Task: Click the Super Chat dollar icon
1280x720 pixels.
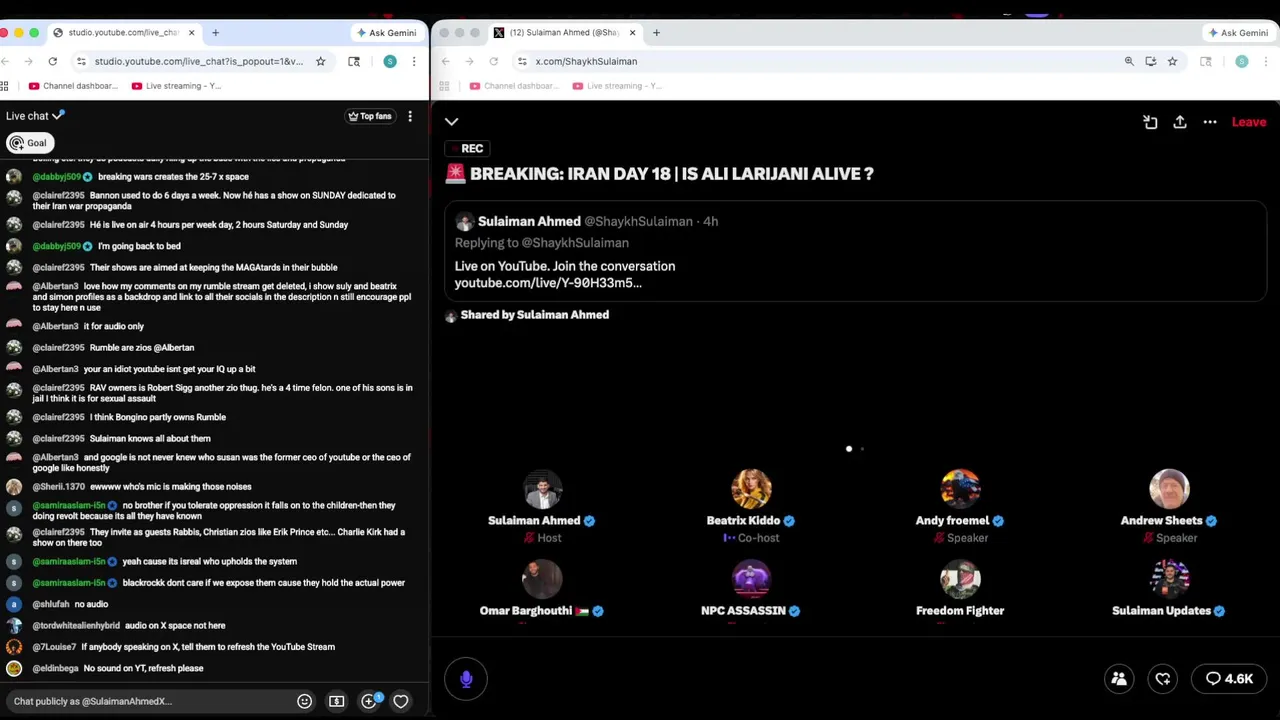Action: pos(337,701)
